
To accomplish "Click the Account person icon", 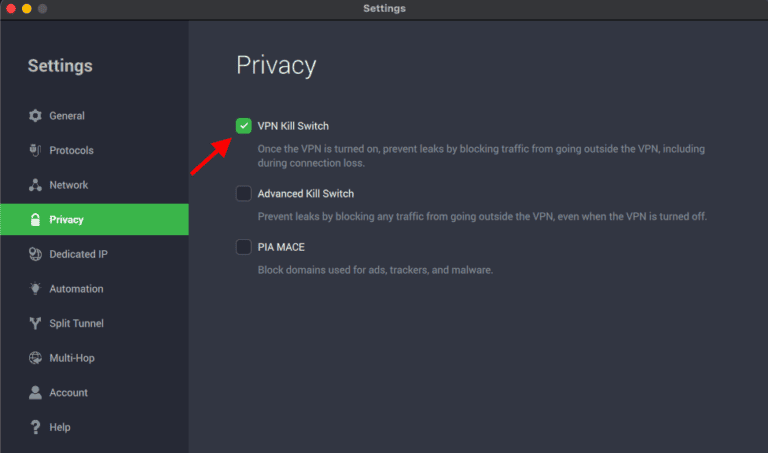I will click(35, 393).
